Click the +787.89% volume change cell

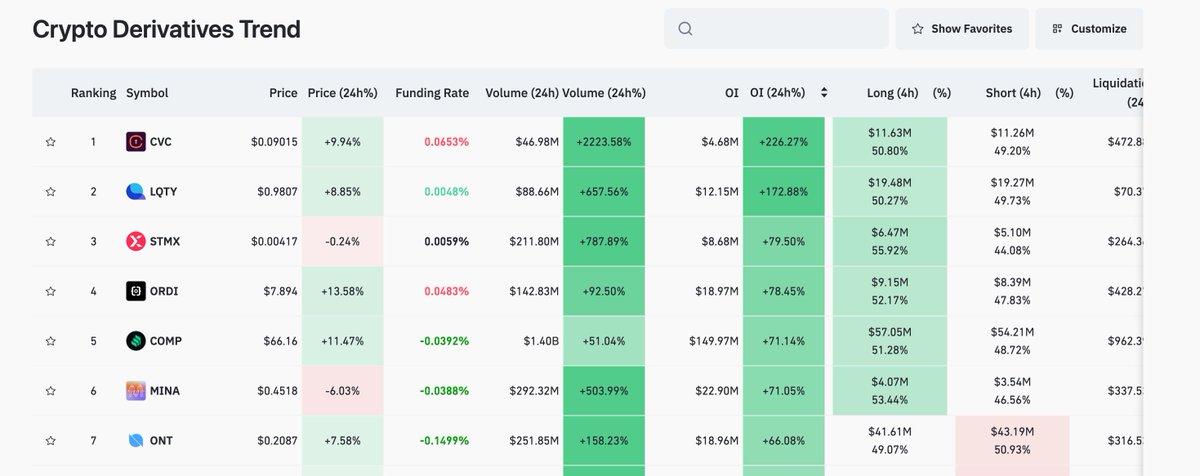coord(604,241)
